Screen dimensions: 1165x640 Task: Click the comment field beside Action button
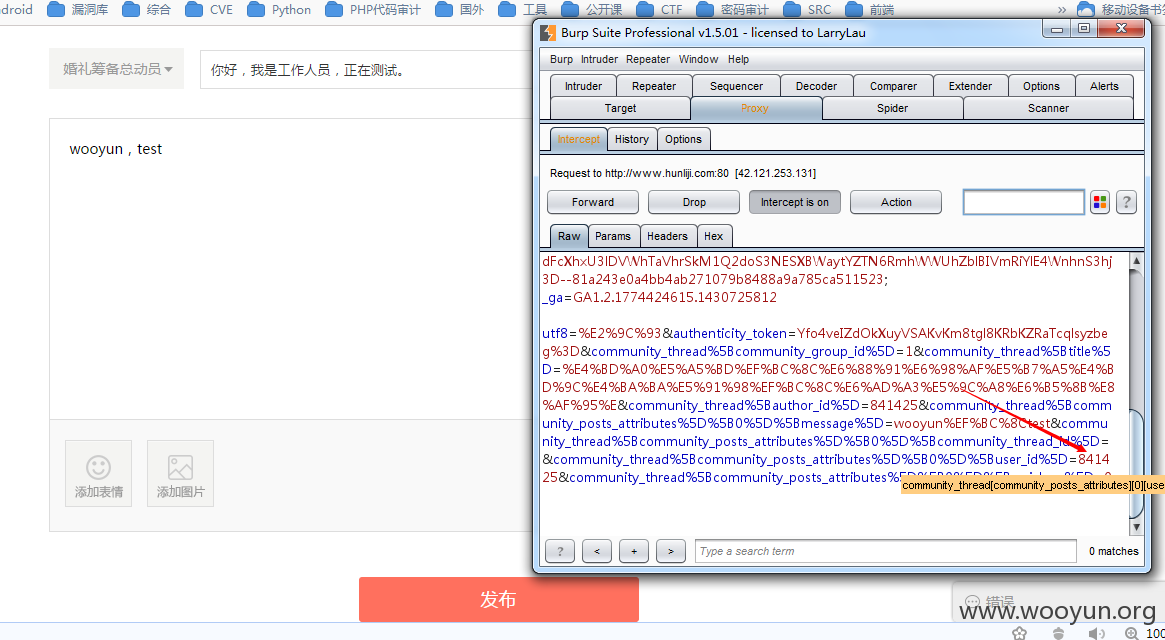click(x=1024, y=202)
